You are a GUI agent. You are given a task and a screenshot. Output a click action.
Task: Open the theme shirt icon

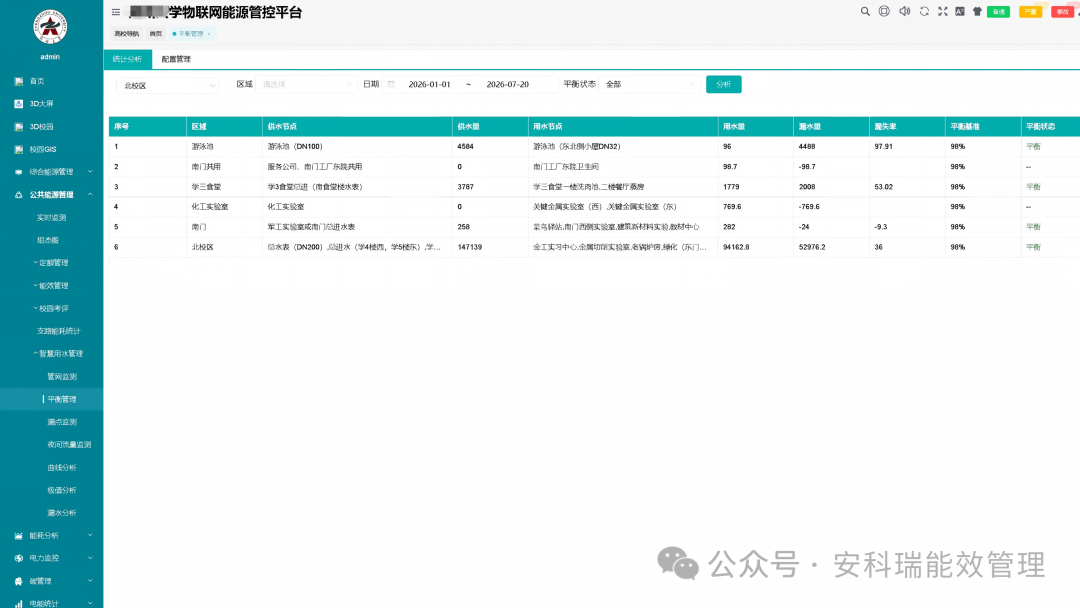click(977, 11)
